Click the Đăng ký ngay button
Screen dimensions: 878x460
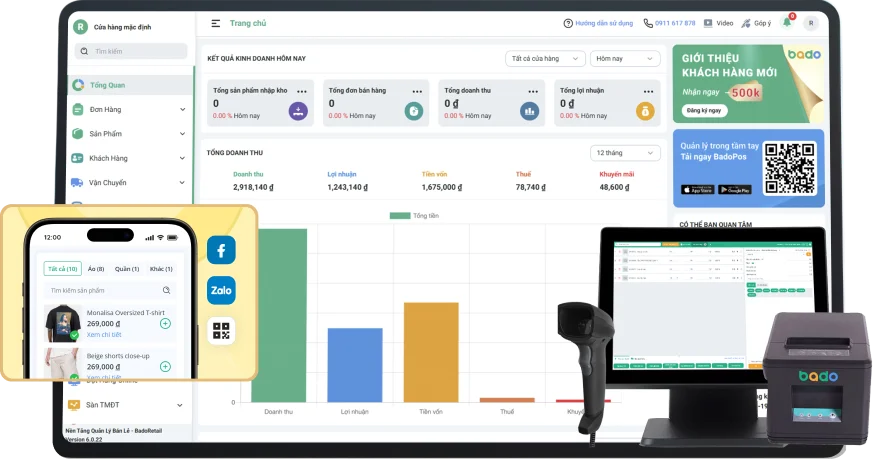point(704,111)
